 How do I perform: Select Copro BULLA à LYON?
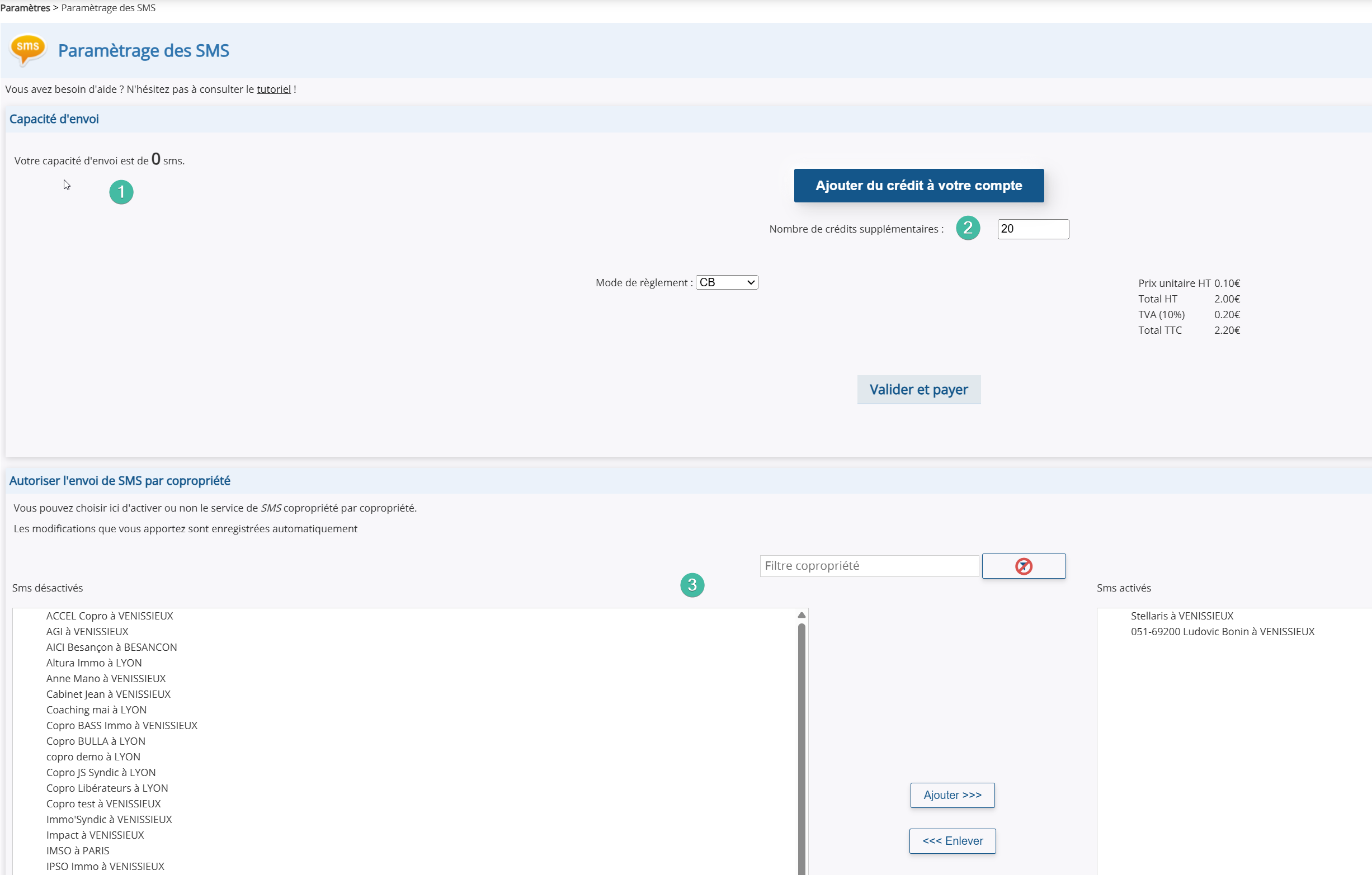point(96,741)
